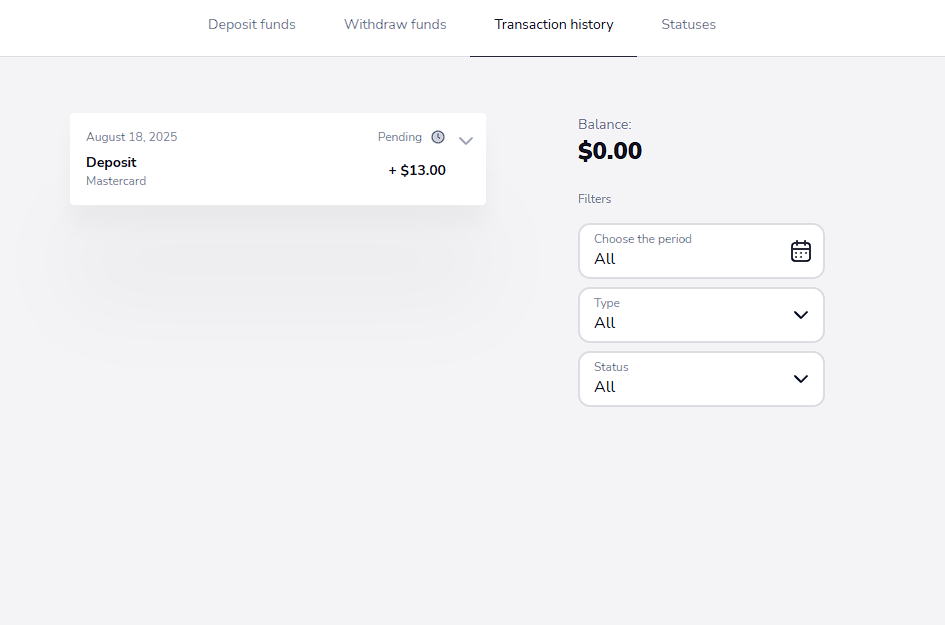
Task: Click the pending clock status icon
Action: point(438,137)
